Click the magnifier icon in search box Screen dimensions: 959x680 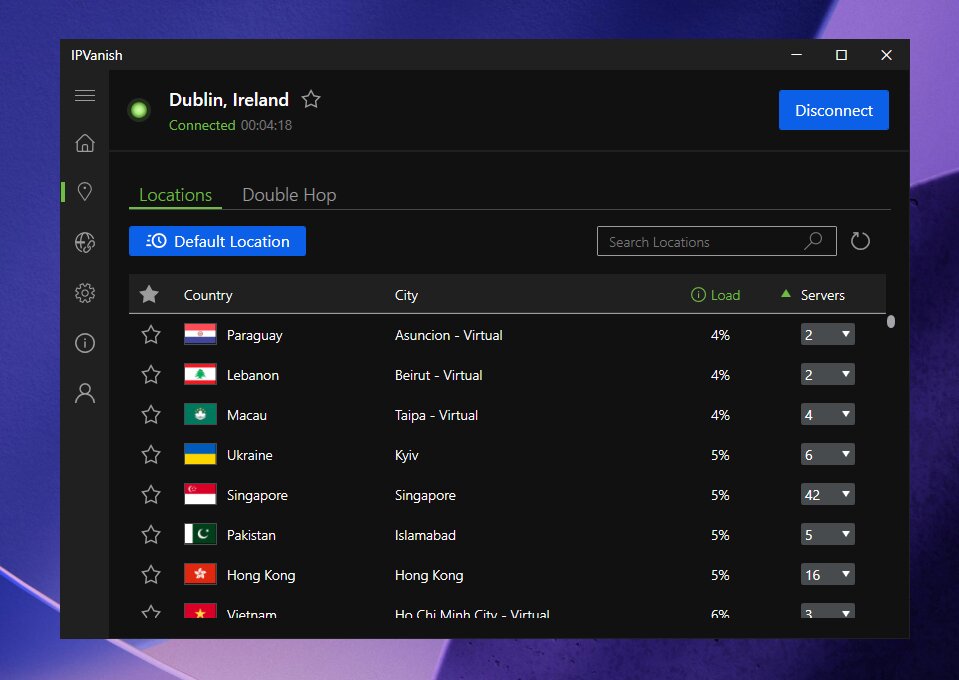[813, 241]
